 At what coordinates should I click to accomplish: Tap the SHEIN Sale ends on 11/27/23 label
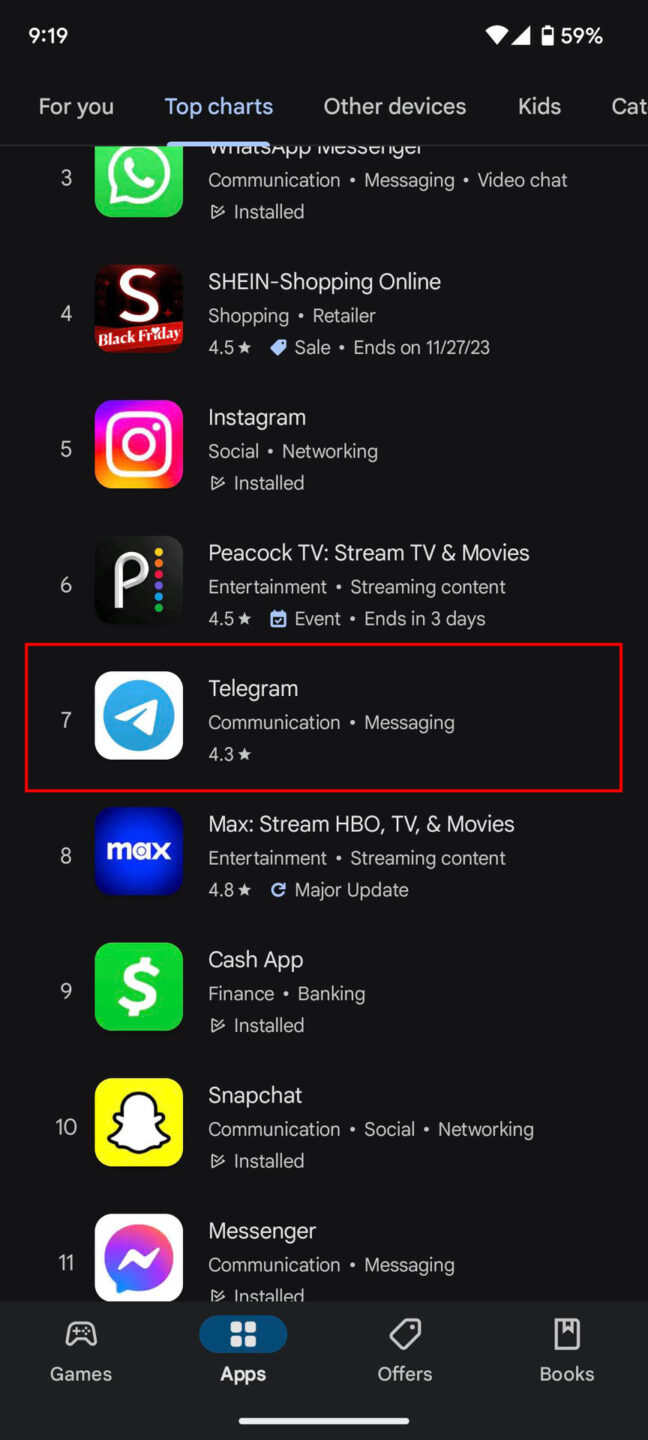click(380, 347)
